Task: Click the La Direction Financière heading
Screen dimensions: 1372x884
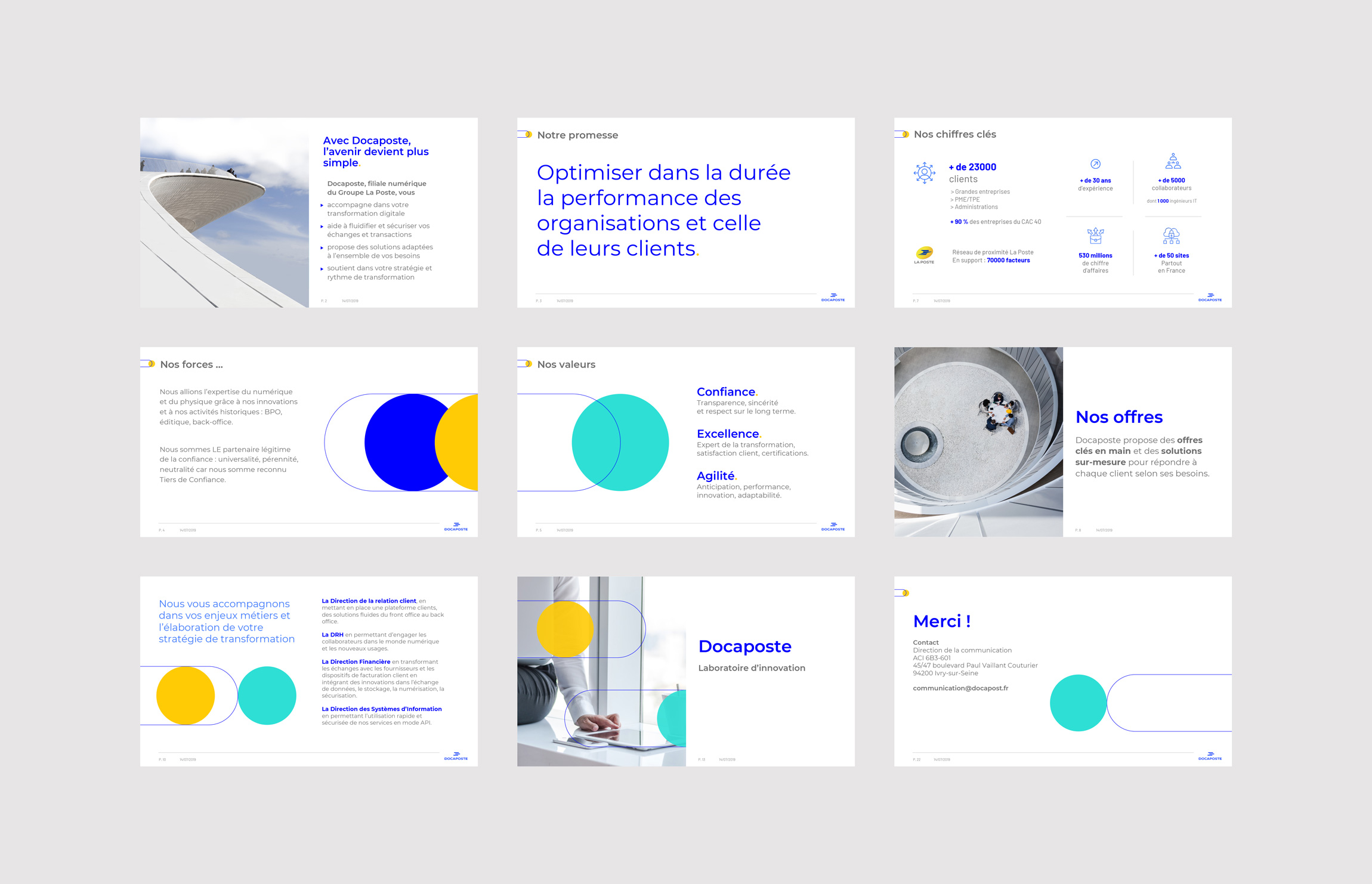Action: [356, 662]
